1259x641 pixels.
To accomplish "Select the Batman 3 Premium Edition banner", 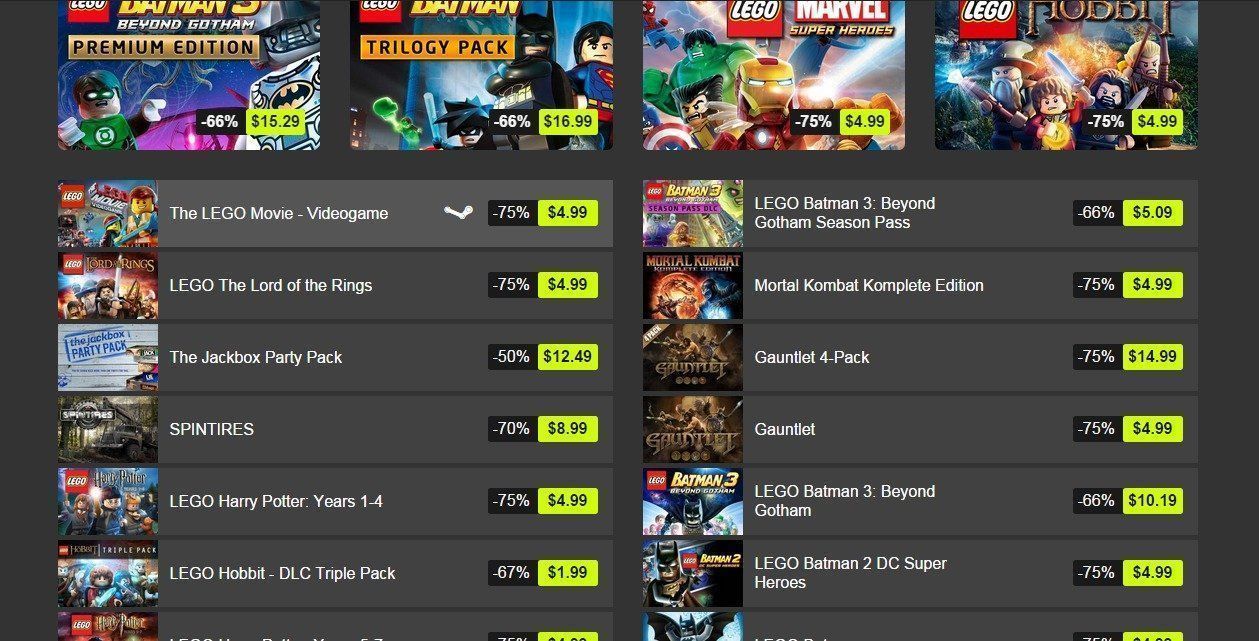I will coord(189,75).
